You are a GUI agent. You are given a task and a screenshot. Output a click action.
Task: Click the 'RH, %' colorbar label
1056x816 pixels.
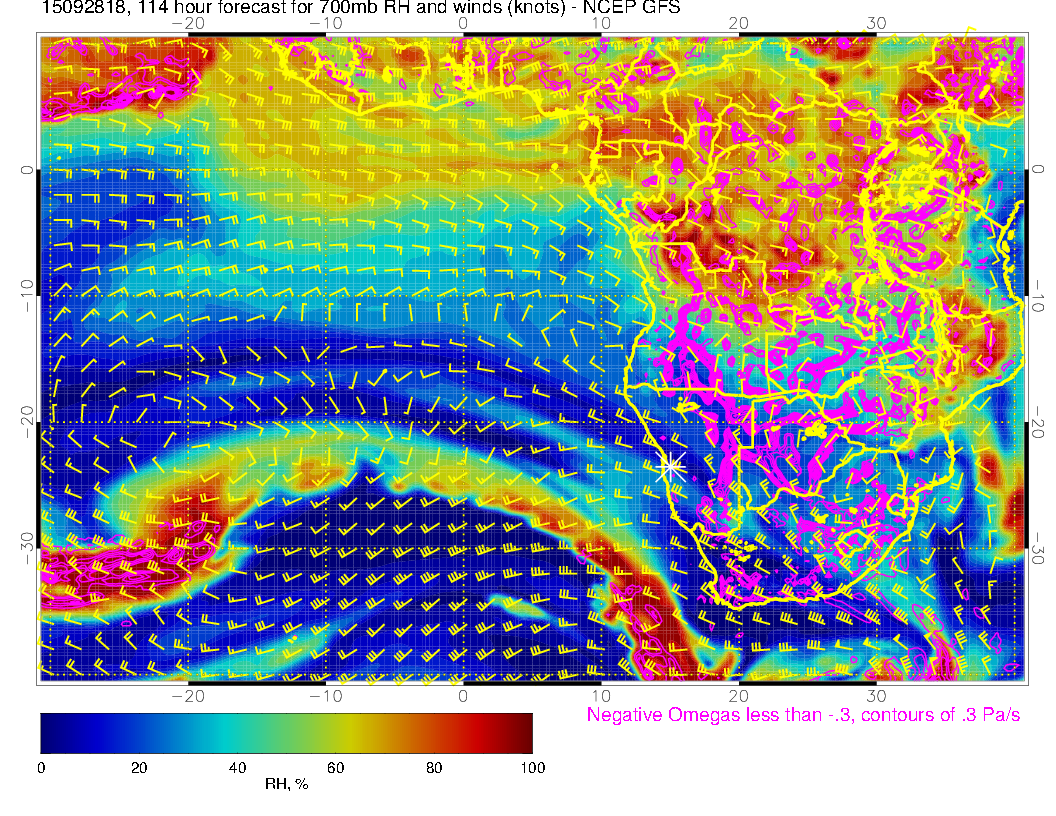[286, 784]
